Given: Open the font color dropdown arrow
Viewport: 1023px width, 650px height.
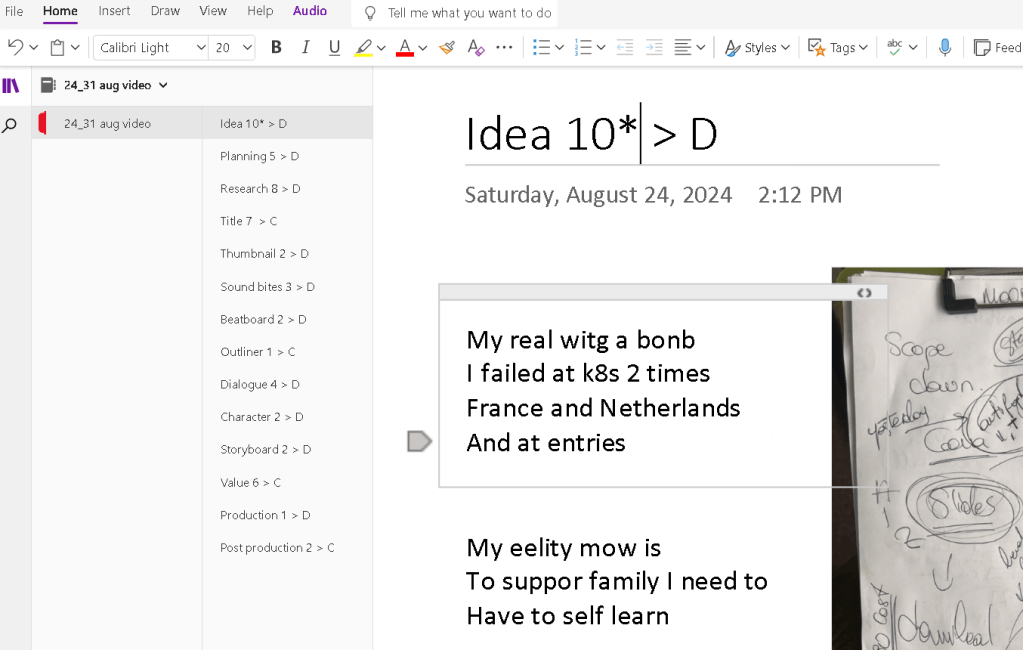Looking at the screenshot, I should 423,48.
